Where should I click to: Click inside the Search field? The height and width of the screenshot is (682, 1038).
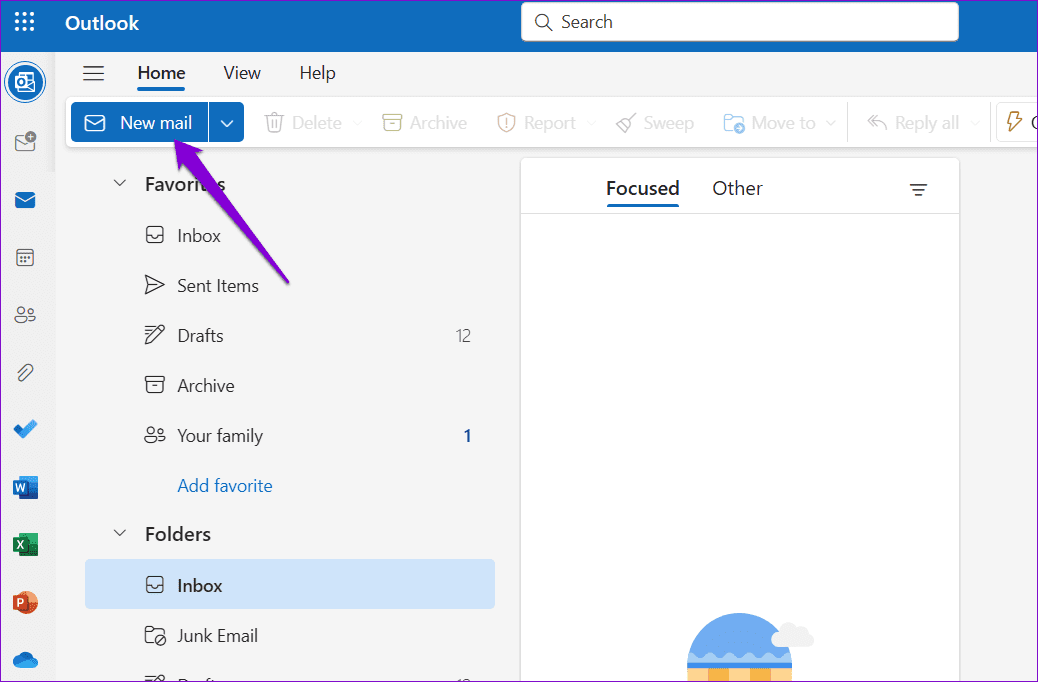coord(740,21)
